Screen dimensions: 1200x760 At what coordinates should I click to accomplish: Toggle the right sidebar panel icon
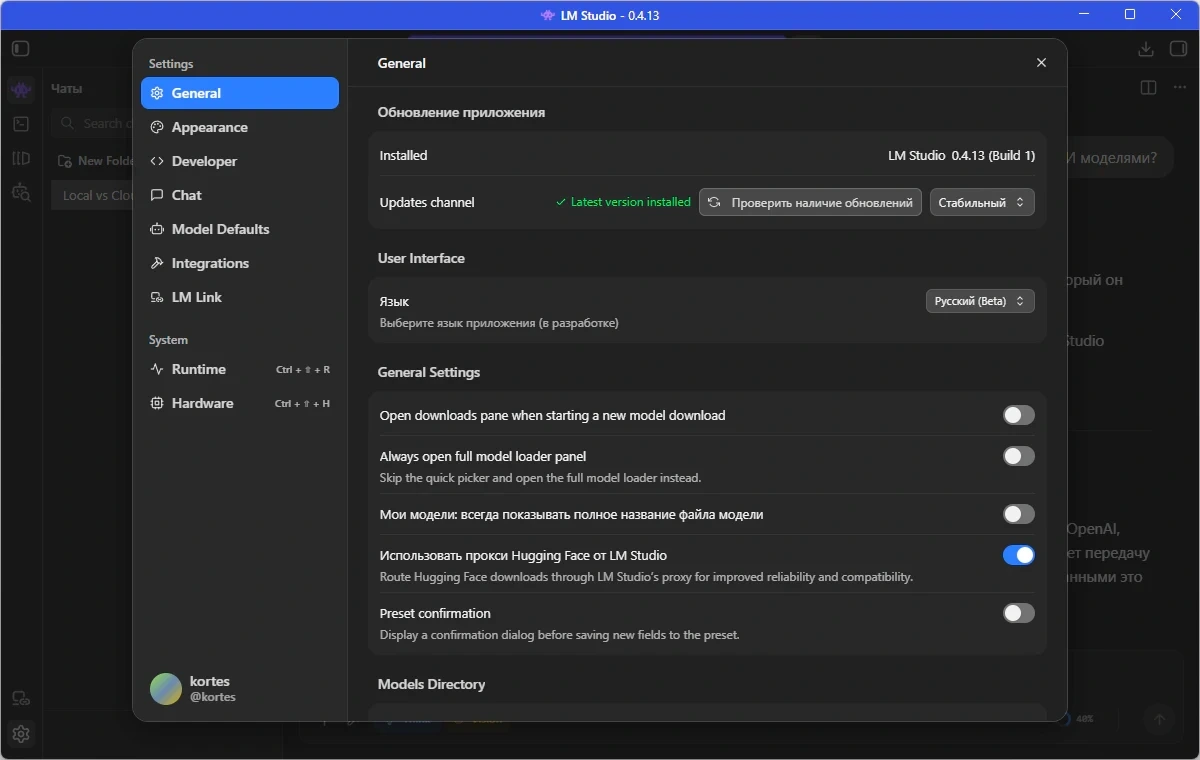click(x=1178, y=49)
